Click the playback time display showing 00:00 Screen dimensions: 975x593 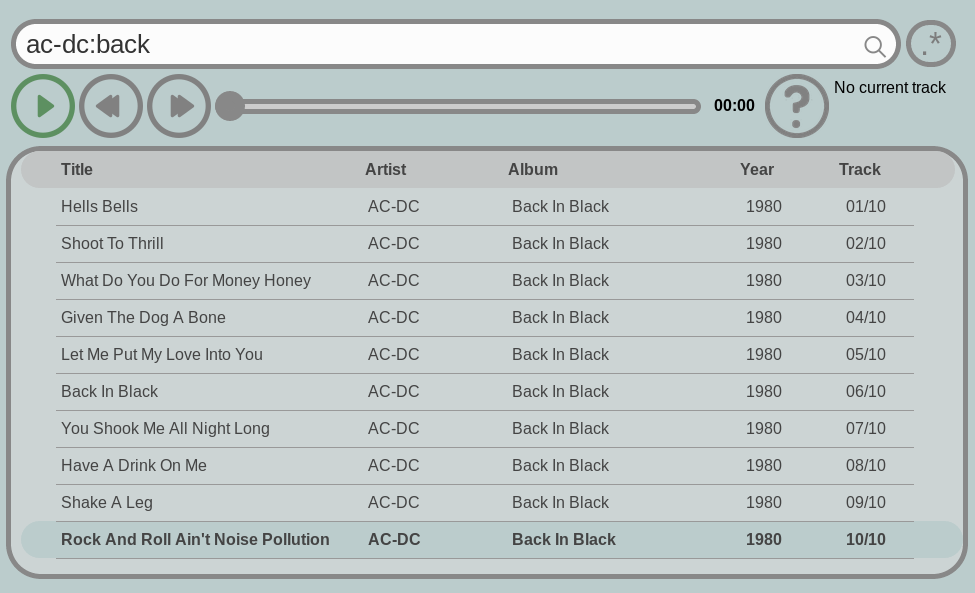pyautogui.click(x=734, y=105)
